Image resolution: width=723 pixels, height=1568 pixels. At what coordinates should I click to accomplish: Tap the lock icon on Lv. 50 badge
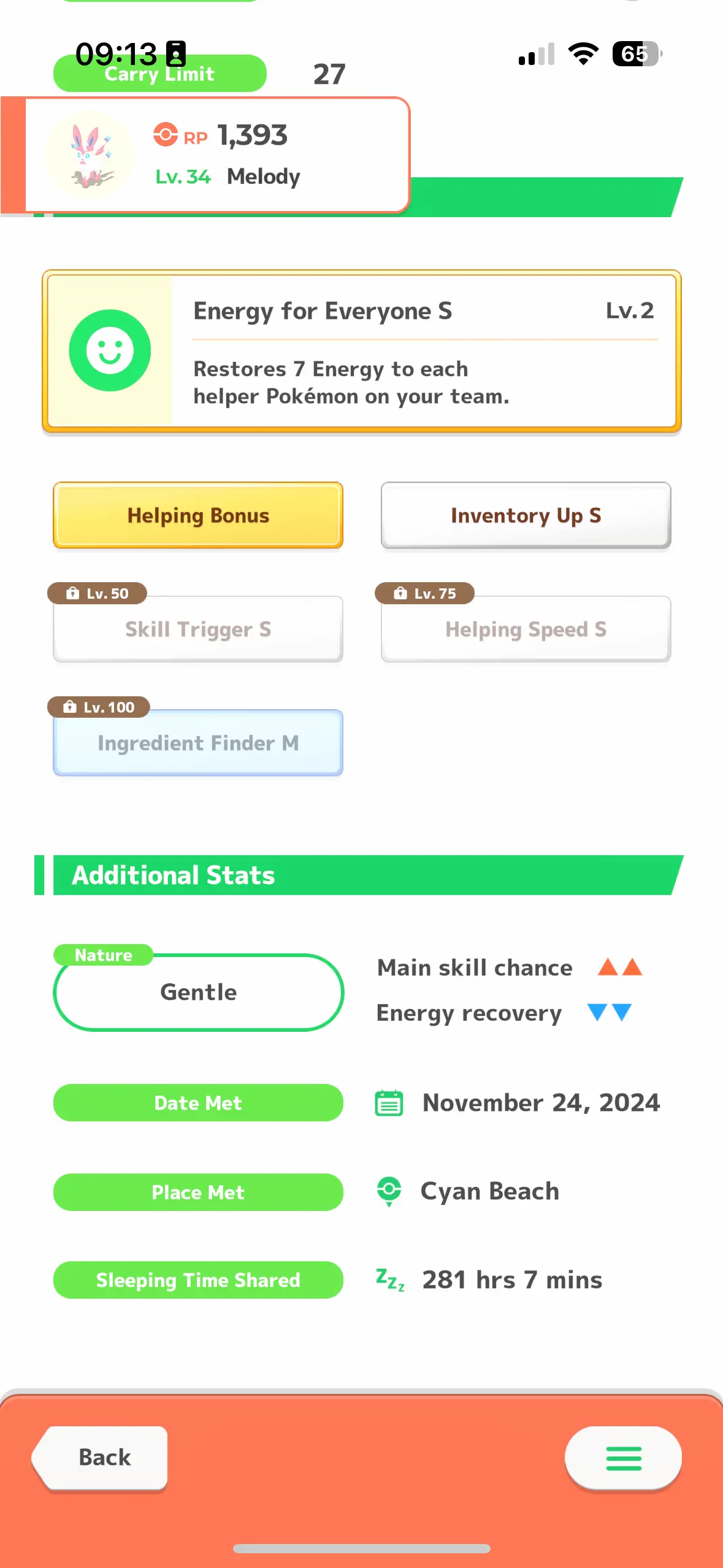click(x=73, y=593)
